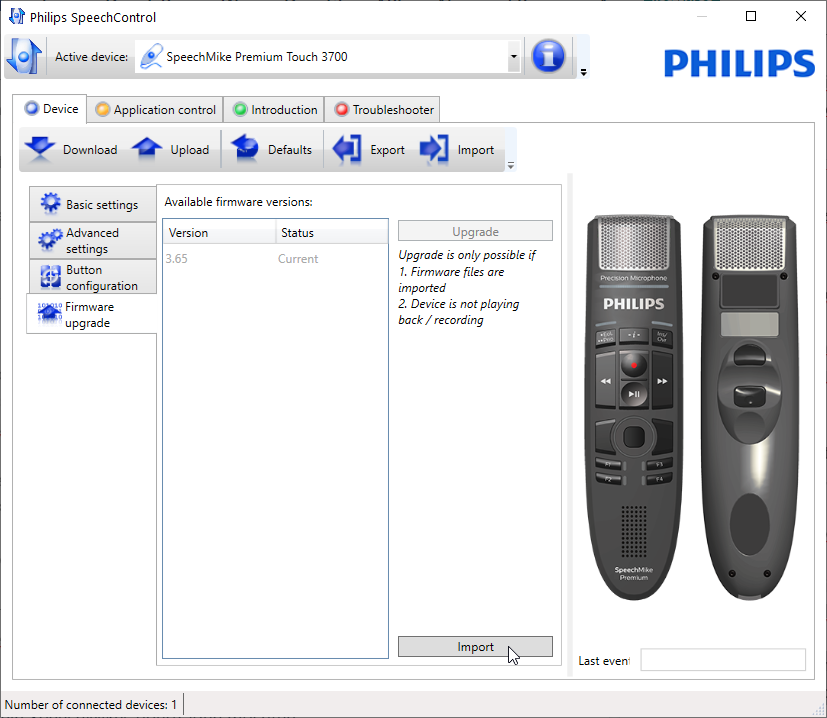Open the blue information icon
The height and width of the screenshot is (718, 827).
click(548, 56)
